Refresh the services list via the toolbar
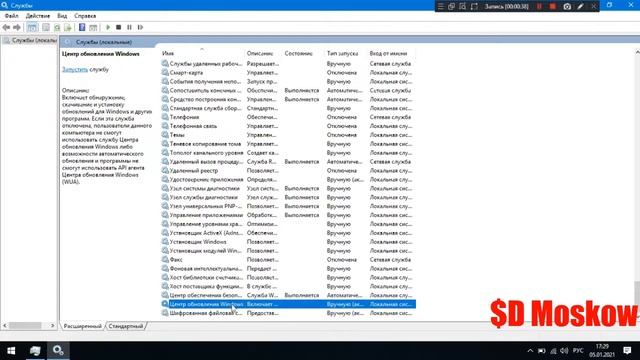Viewport: 640px width, 360px height. click(57, 27)
